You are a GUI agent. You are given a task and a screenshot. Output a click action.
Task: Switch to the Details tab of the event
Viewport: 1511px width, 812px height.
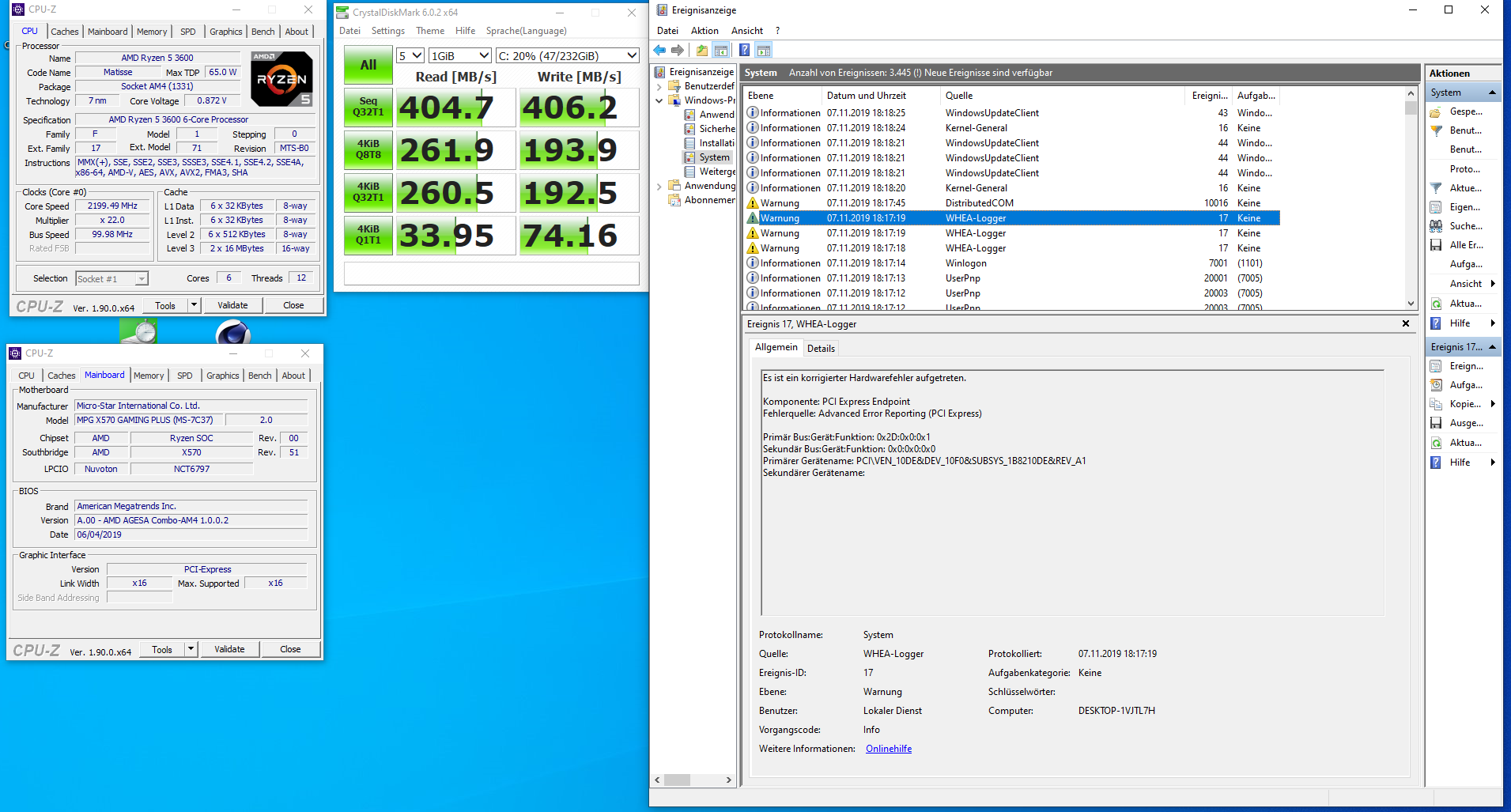821,349
